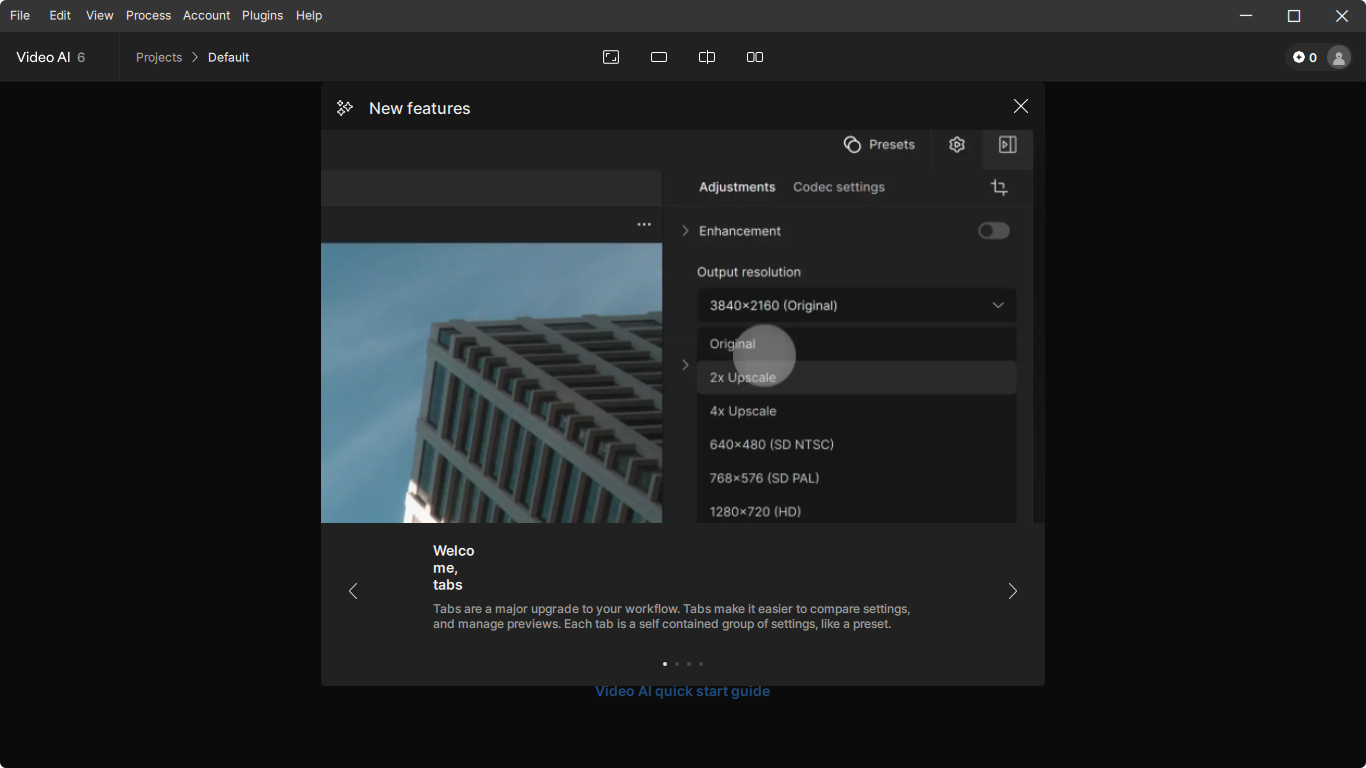Expand the Enhancement section chevron
This screenshot has width=1366, height=768.
click(685, 230)
